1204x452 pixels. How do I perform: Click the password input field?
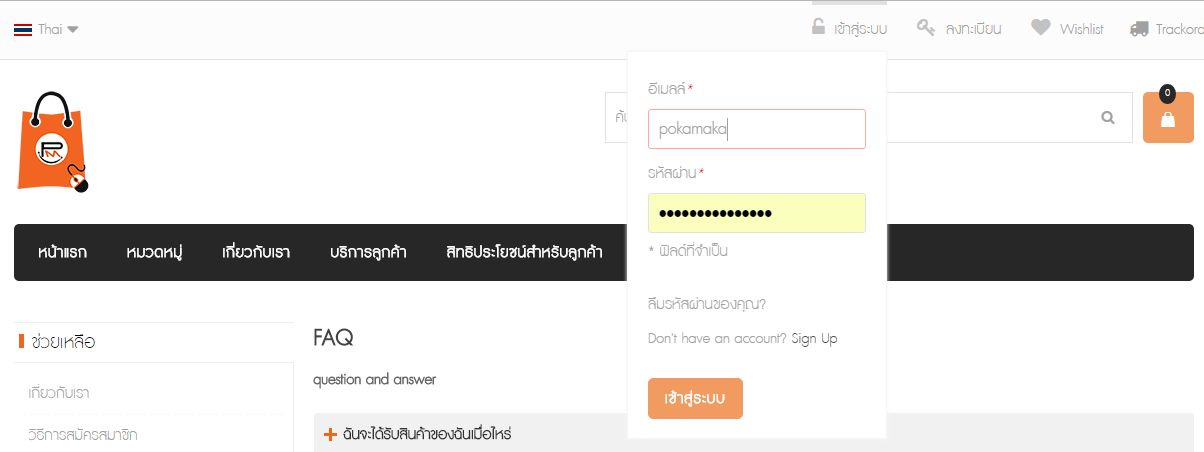(x=756, y=213)
